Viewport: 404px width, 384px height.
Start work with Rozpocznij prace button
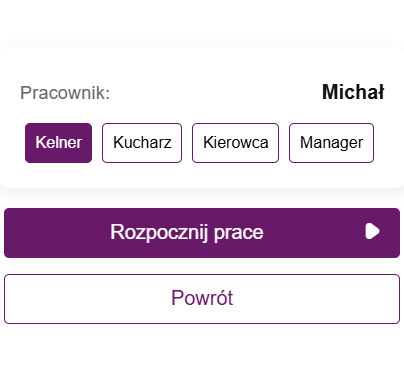[x=202, y=233]
